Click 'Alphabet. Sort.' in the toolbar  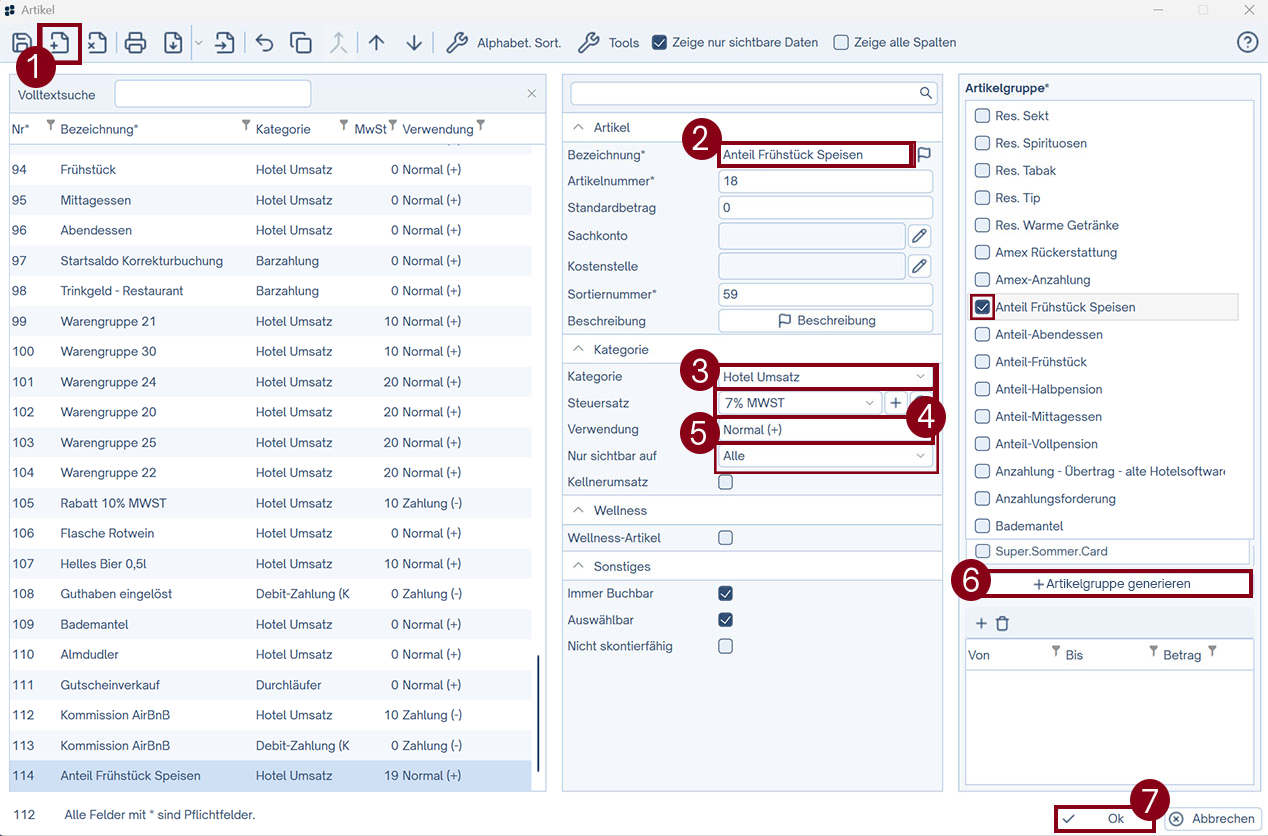(504, 43)
